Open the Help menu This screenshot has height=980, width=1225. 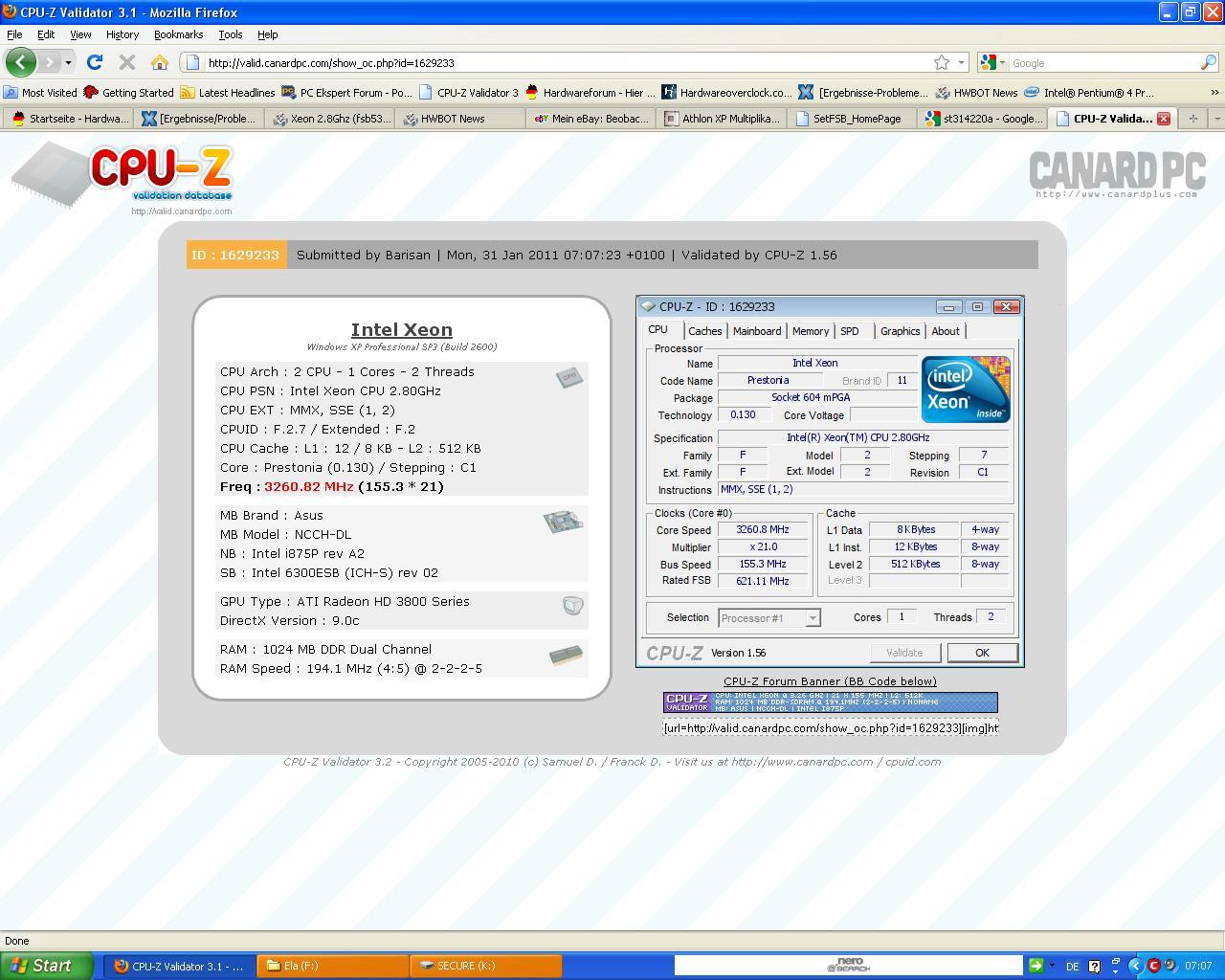[268, 34]
